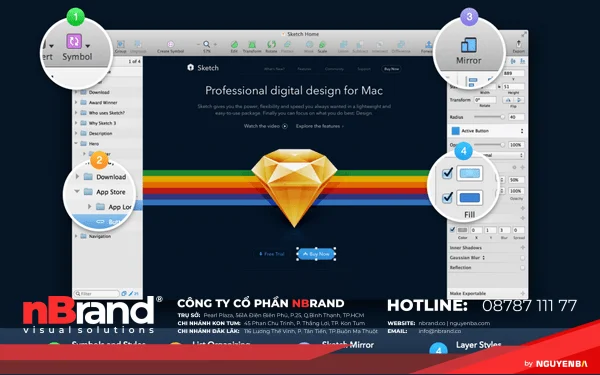Image resolution: width=600 pixels, height=375 pixels.
Task: Activate the Edit tool icon
Action: [234, 44]
